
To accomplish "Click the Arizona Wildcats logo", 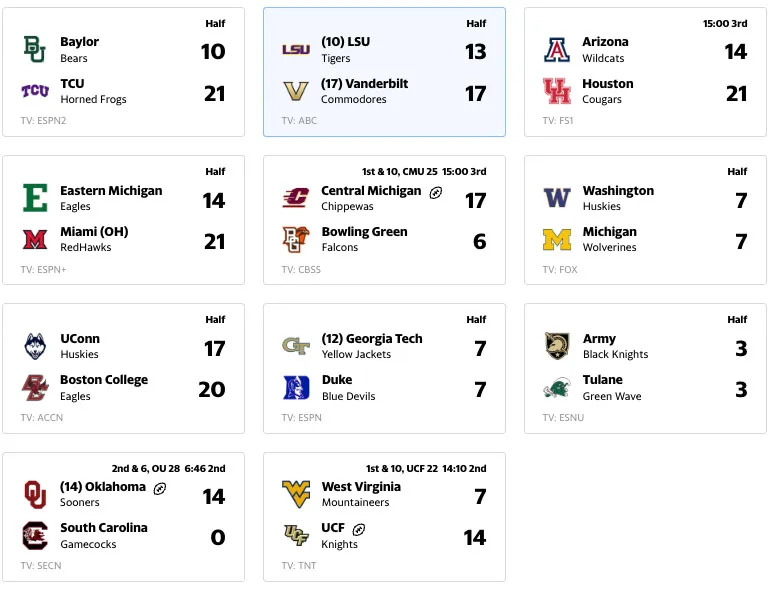I will point(557,50).
